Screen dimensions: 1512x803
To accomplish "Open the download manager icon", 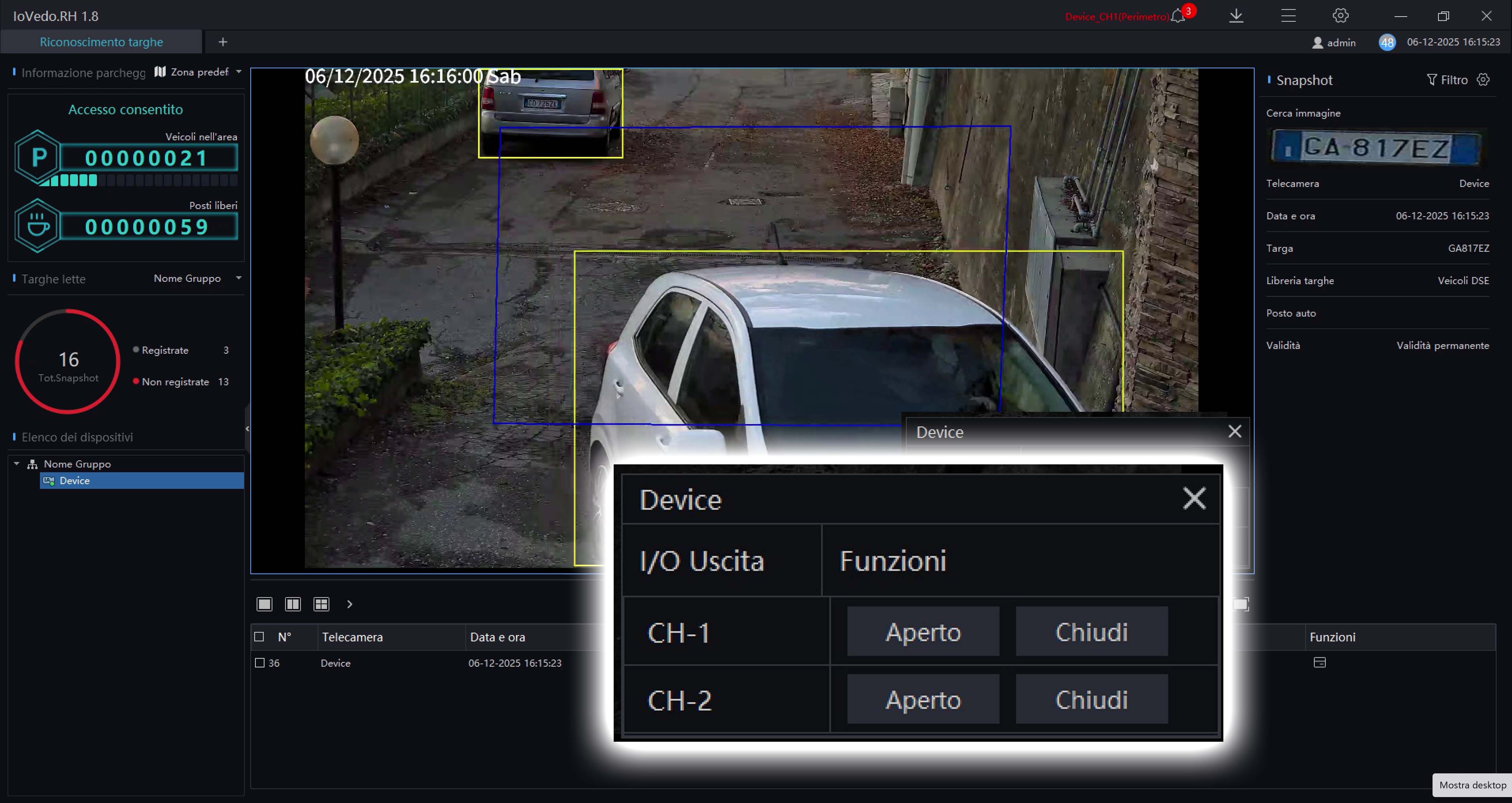I will pos(1236,16).
